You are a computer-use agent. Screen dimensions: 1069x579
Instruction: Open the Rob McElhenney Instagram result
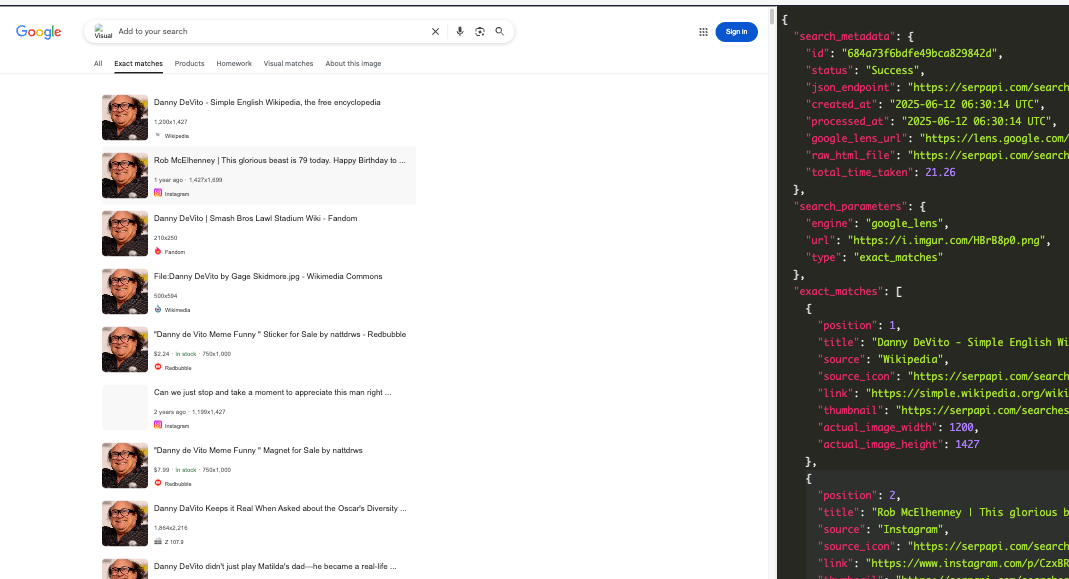point(280,160)
